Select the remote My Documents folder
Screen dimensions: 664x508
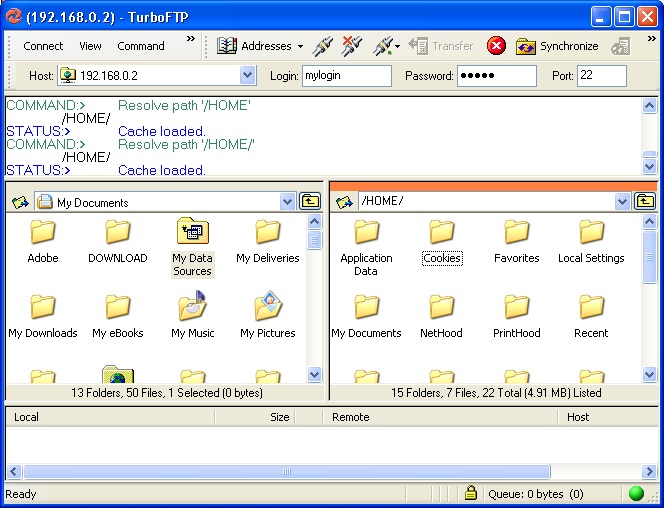tap(366, 317)
